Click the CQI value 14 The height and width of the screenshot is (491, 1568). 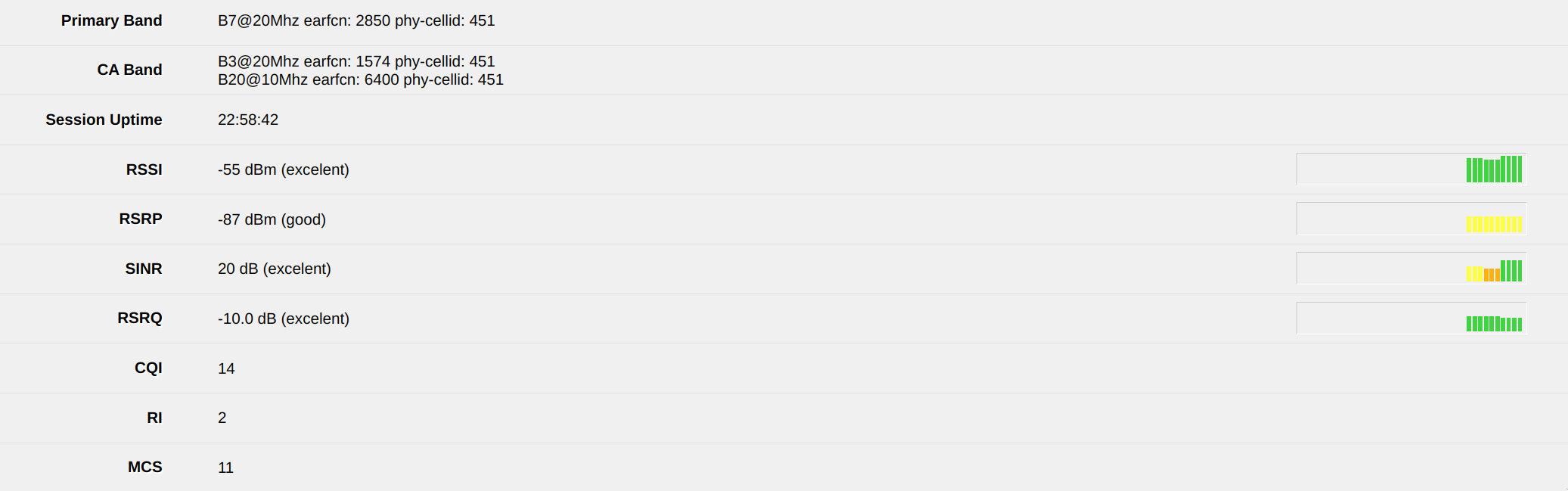click(226, 368)
